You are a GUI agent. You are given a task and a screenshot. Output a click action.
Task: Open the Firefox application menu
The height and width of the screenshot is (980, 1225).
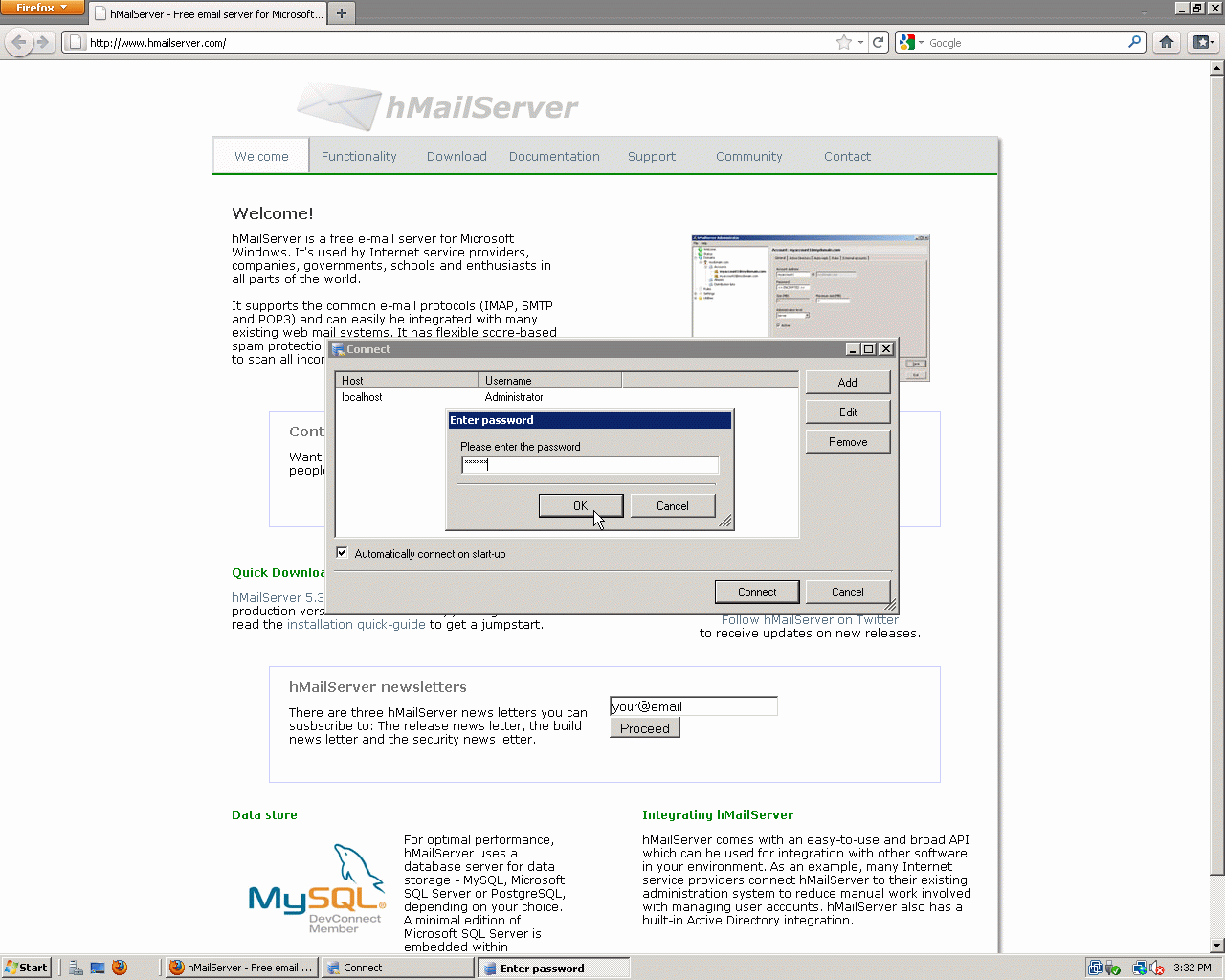(x=42, y=8)
